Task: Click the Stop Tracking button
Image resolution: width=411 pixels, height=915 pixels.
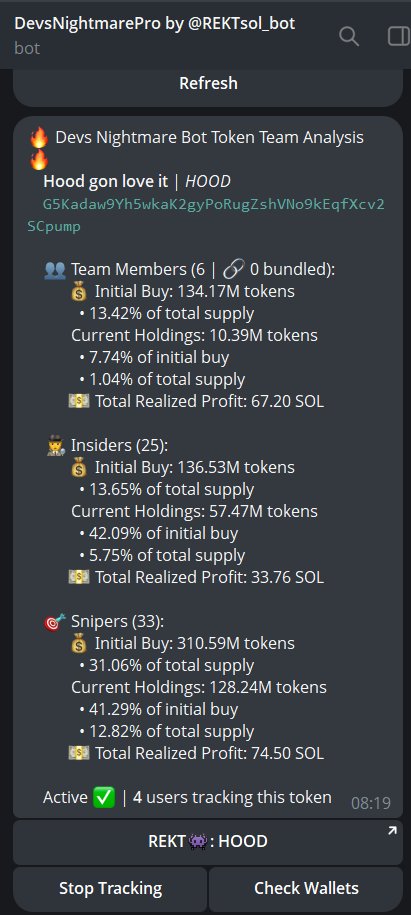Action: click(110, 889)
